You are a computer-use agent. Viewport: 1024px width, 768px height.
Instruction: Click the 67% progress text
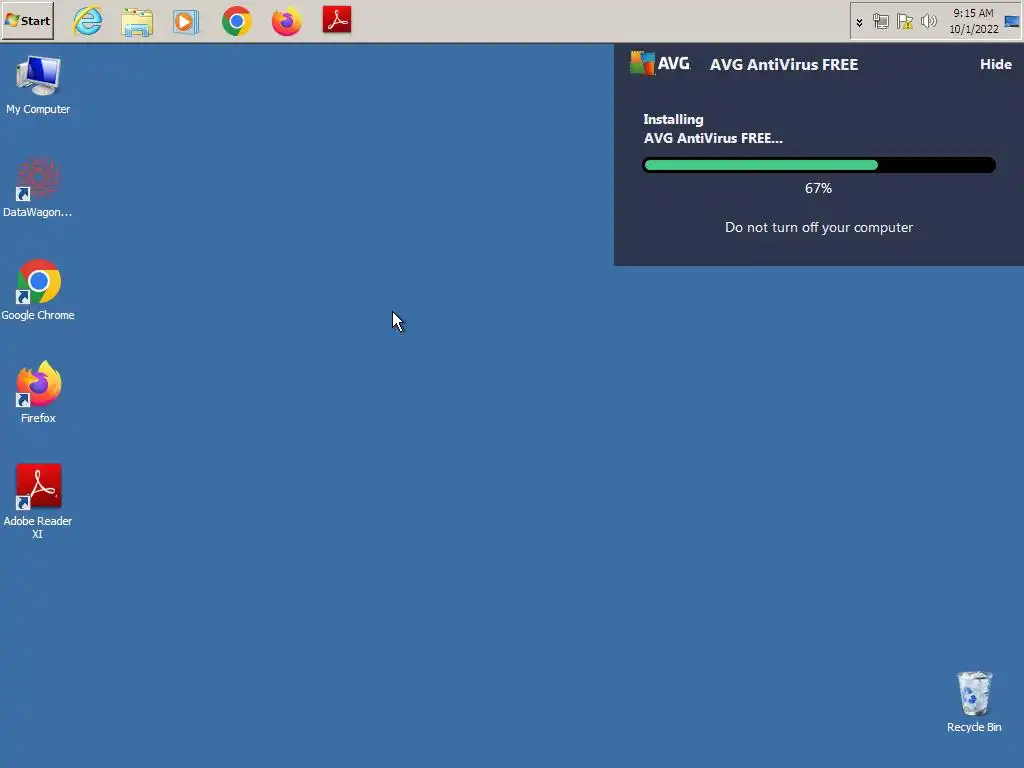point(818,188)
